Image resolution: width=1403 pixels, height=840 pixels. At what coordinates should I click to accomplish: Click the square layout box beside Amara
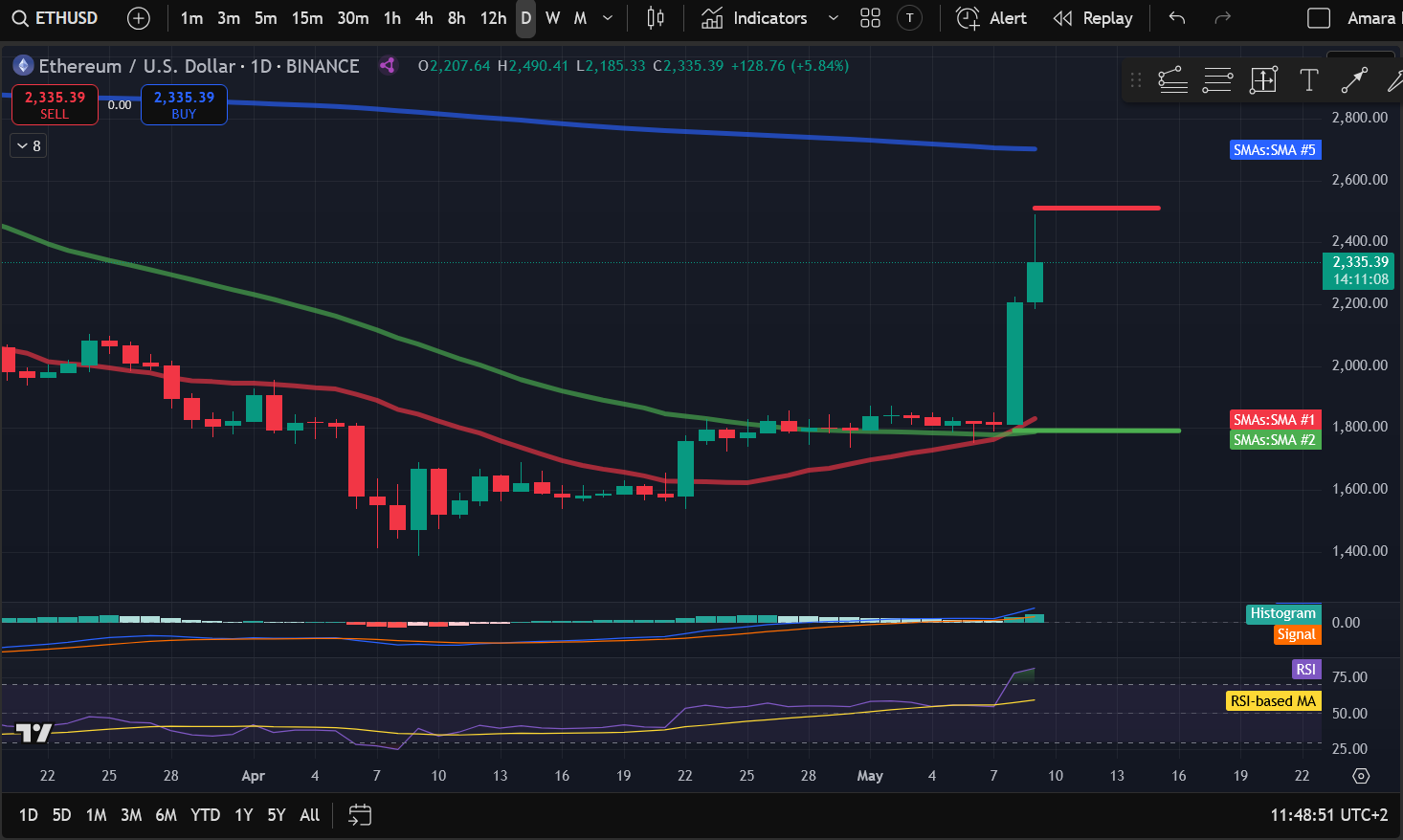pyautogui.click(x=1319, y=18)
